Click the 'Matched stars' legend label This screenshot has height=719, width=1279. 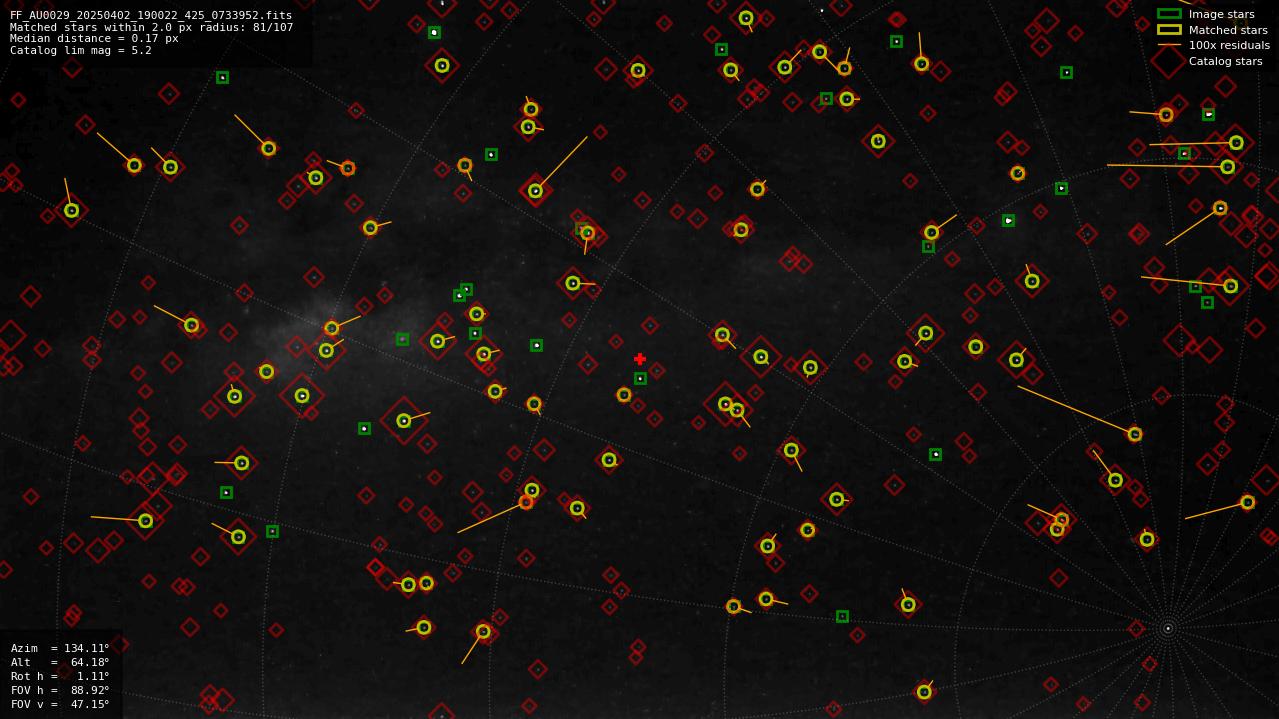tap(1228, 30)
